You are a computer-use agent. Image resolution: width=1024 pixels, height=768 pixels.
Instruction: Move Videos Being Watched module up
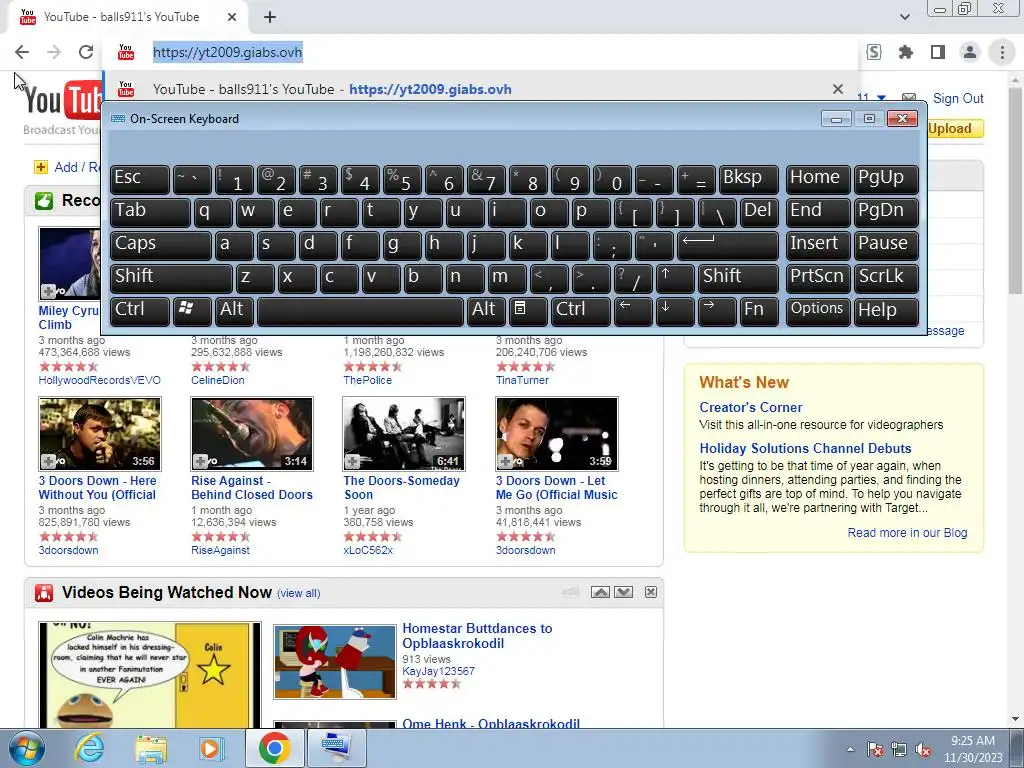tap(600, 592)
